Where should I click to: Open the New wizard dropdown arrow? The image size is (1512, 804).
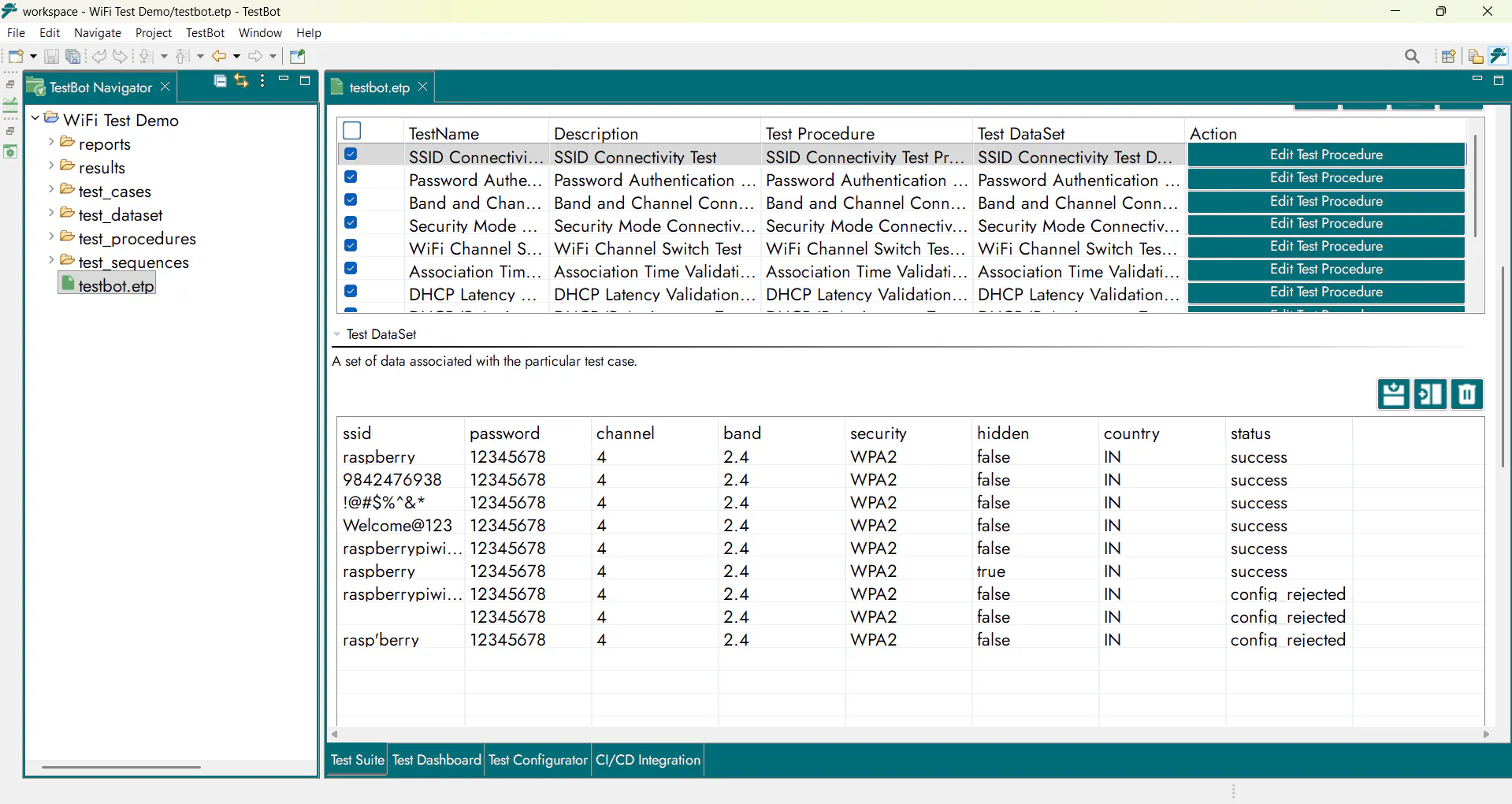point(33,56)
